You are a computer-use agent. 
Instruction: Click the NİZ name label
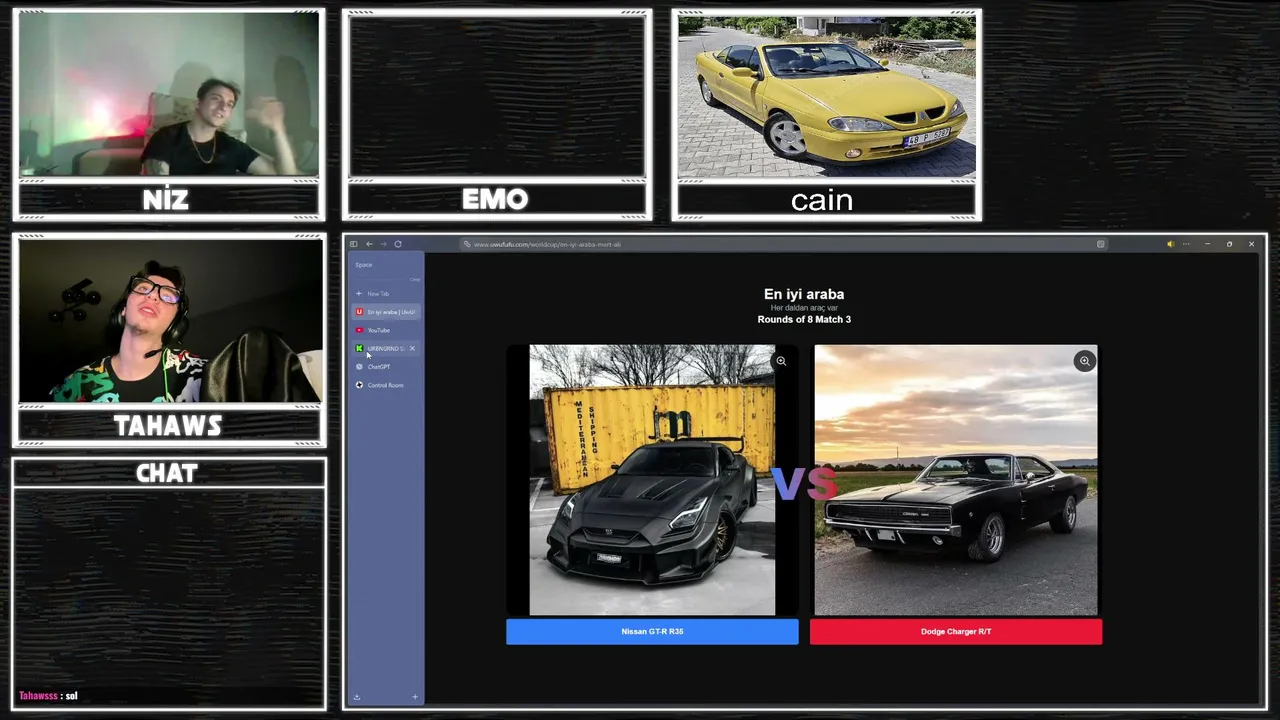point(166,200)
